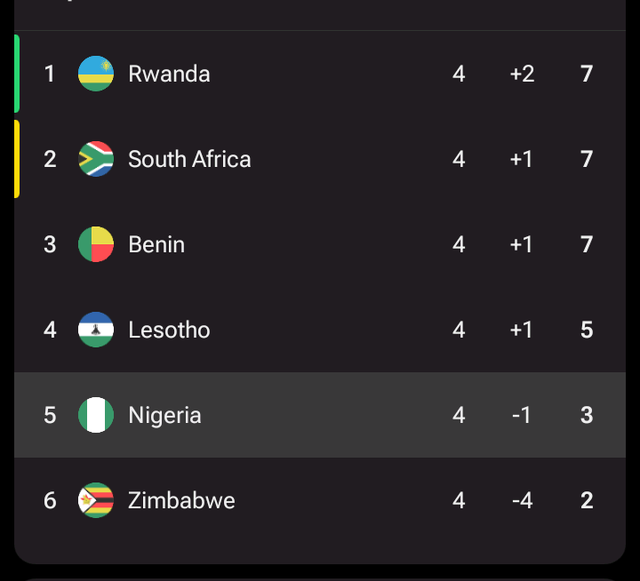Open the Nigeria flag icon
The height and width of the screenshot is (581, 640).
[x=96, y=415]
